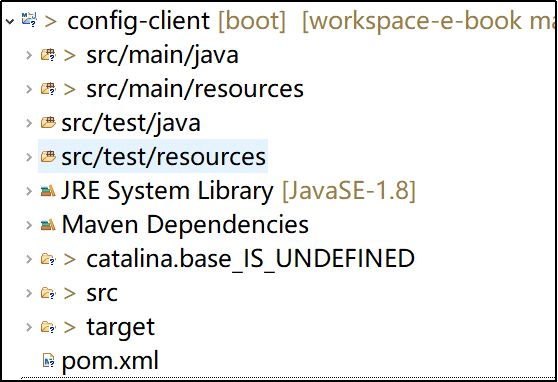Expand the highlighted src/test/resources folder
Viewport: 558px width, 382px height.
tap(29, 157)
